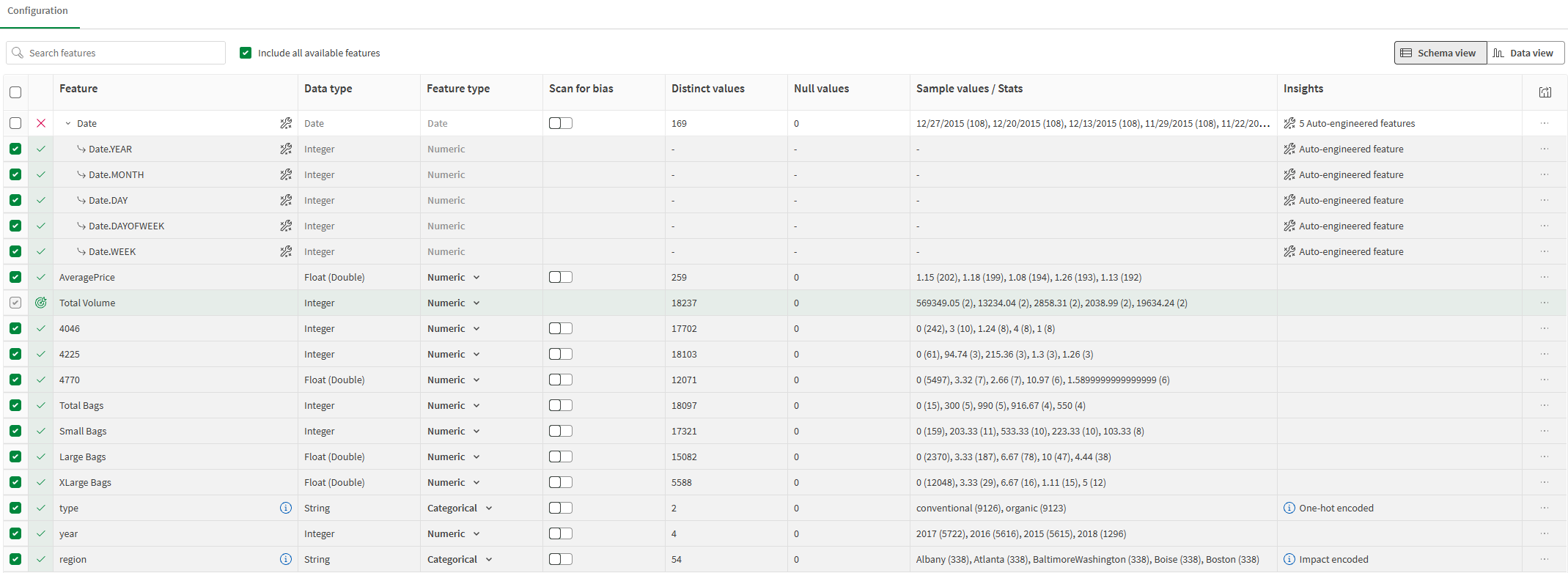Click the Search features input field
Screen dimensions: 1568x573
coord(116,53)
